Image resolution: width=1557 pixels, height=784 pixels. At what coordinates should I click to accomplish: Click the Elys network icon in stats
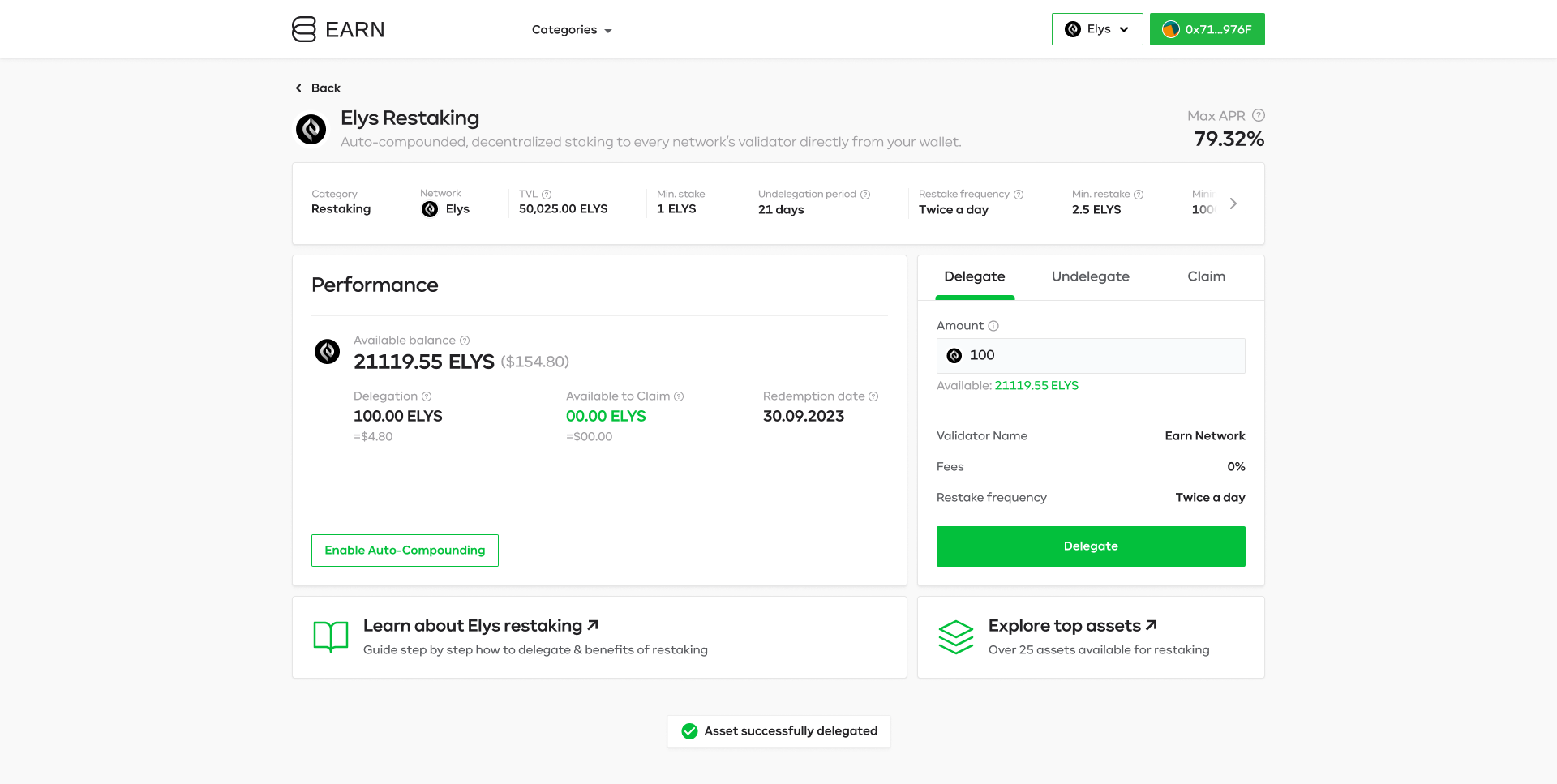point(430,209)
